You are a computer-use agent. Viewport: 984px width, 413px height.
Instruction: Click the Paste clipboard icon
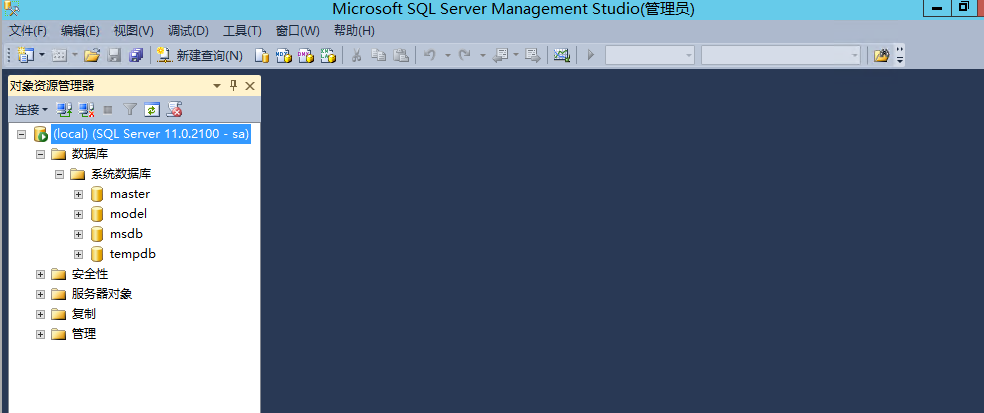click(x=401, y=56)
